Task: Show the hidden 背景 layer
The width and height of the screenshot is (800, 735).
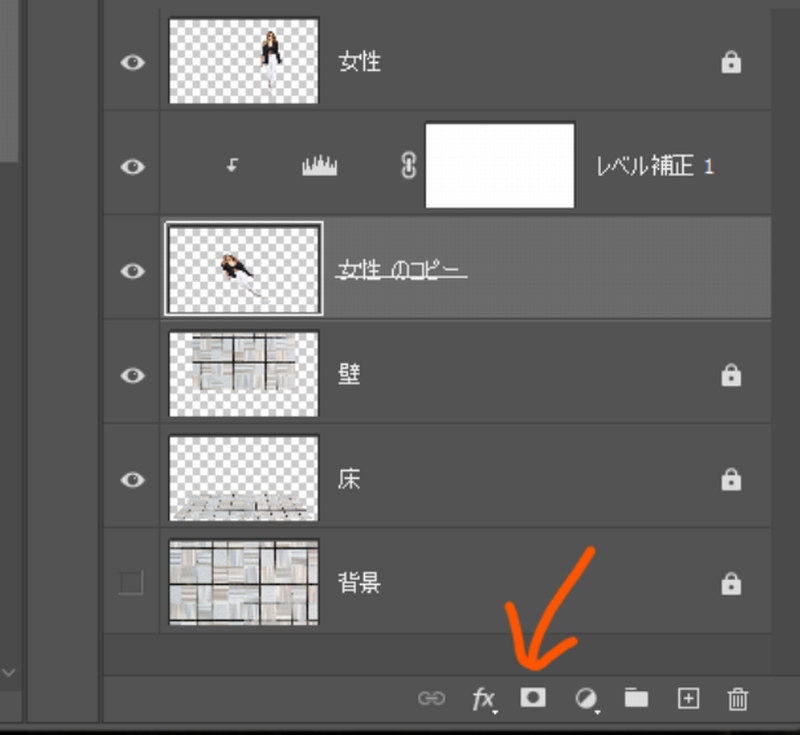Action: coord(131,583)
